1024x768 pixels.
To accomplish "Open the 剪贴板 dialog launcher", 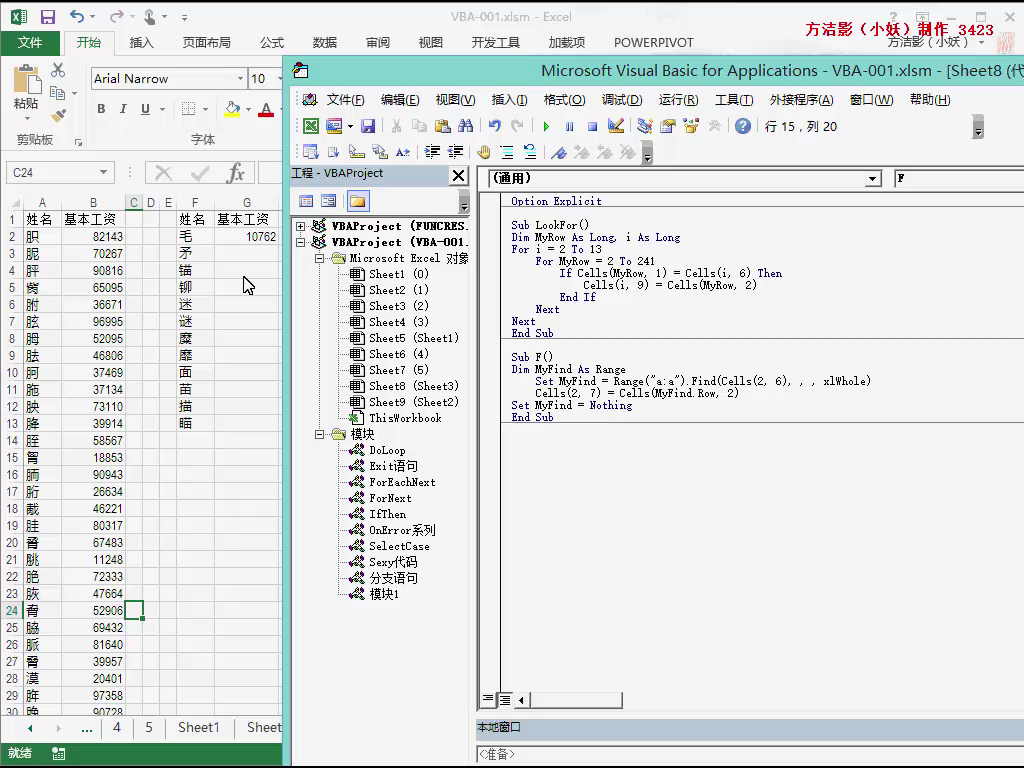I will coord(78,142).
